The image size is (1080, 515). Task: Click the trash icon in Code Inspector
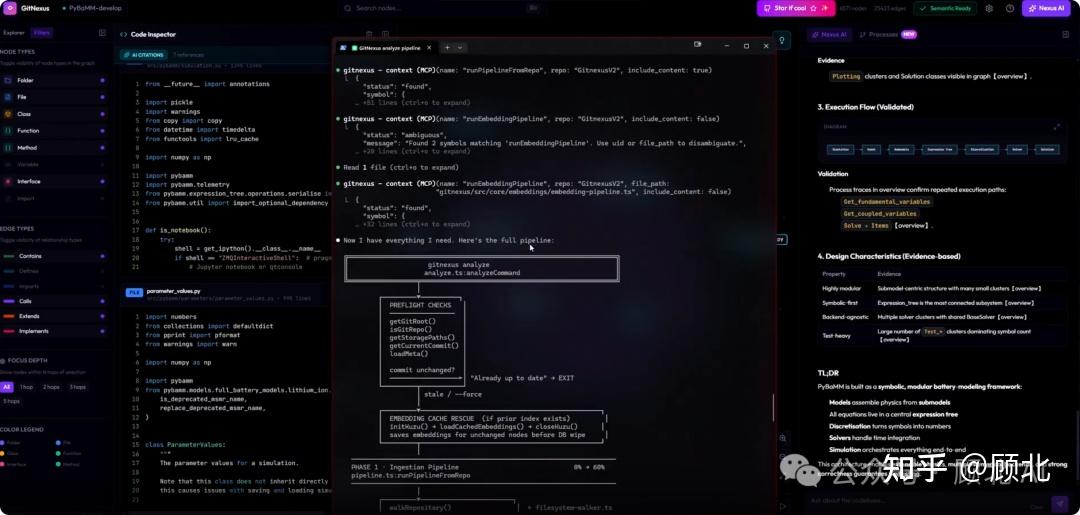pyautogui.click(x=369, y=34)
